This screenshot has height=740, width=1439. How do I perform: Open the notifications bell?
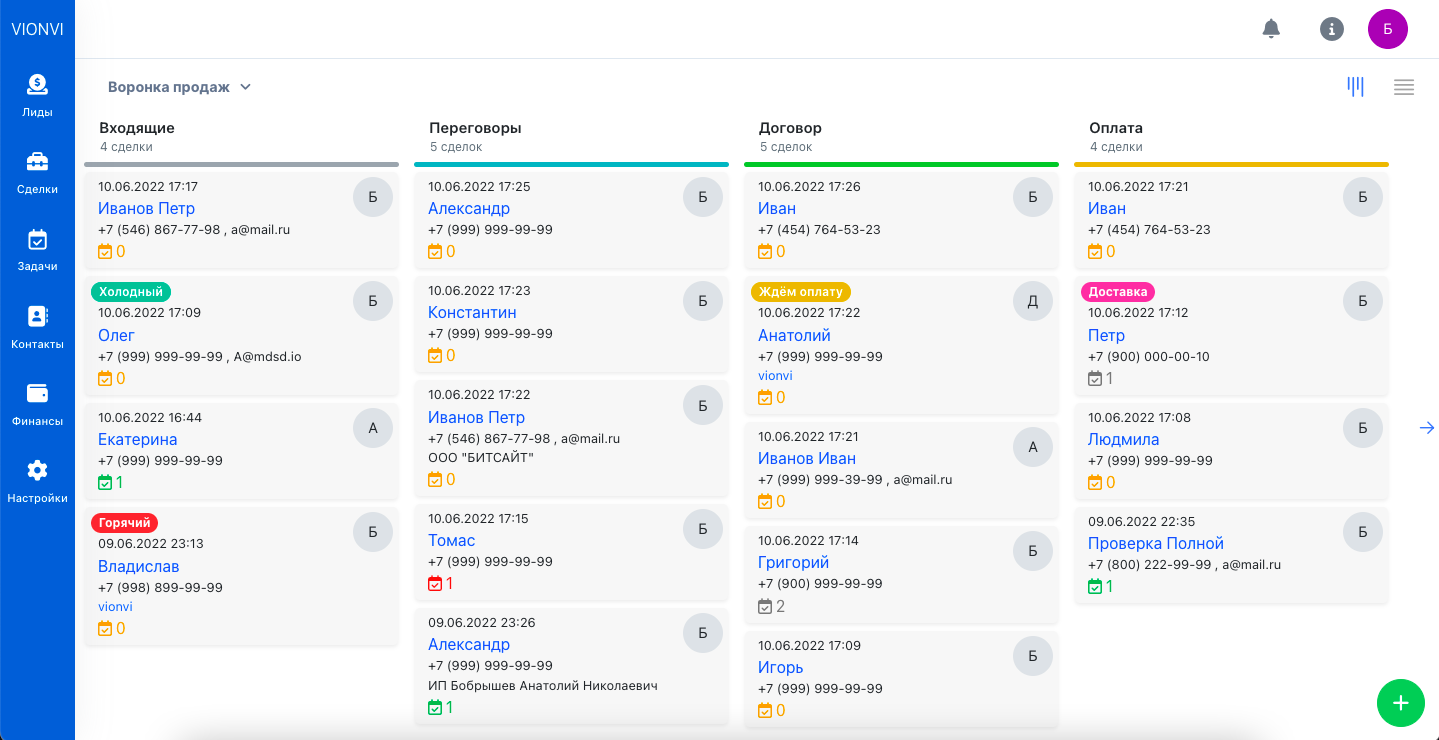point(1271,29)
